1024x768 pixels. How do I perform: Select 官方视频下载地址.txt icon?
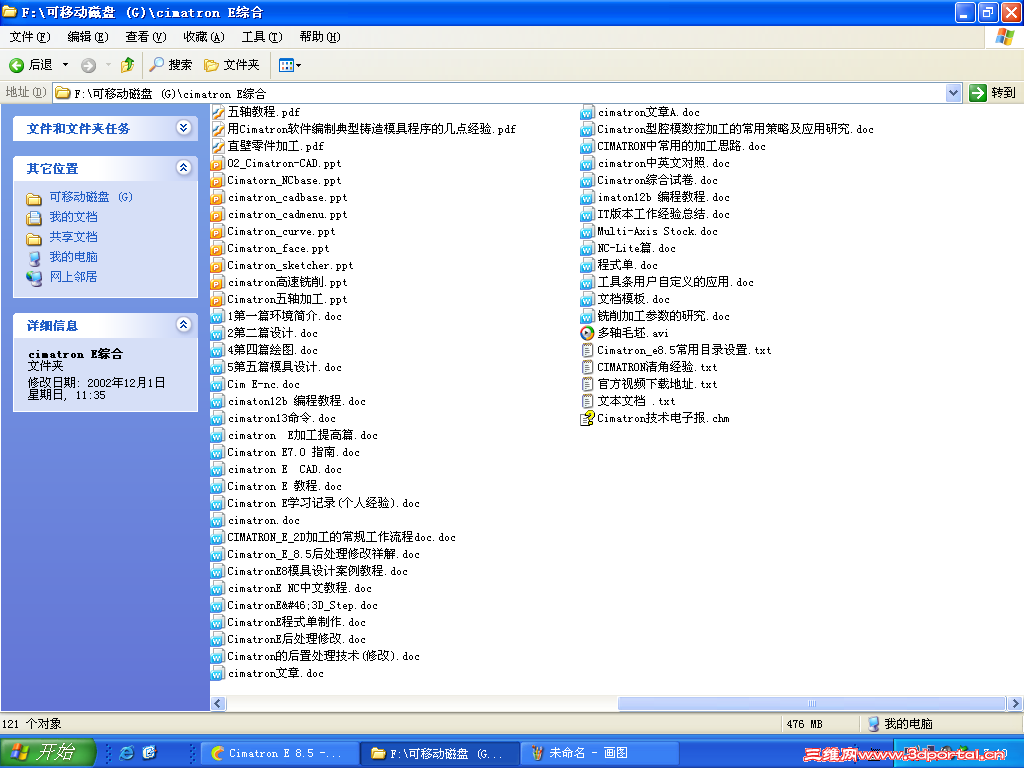(587, 384)
